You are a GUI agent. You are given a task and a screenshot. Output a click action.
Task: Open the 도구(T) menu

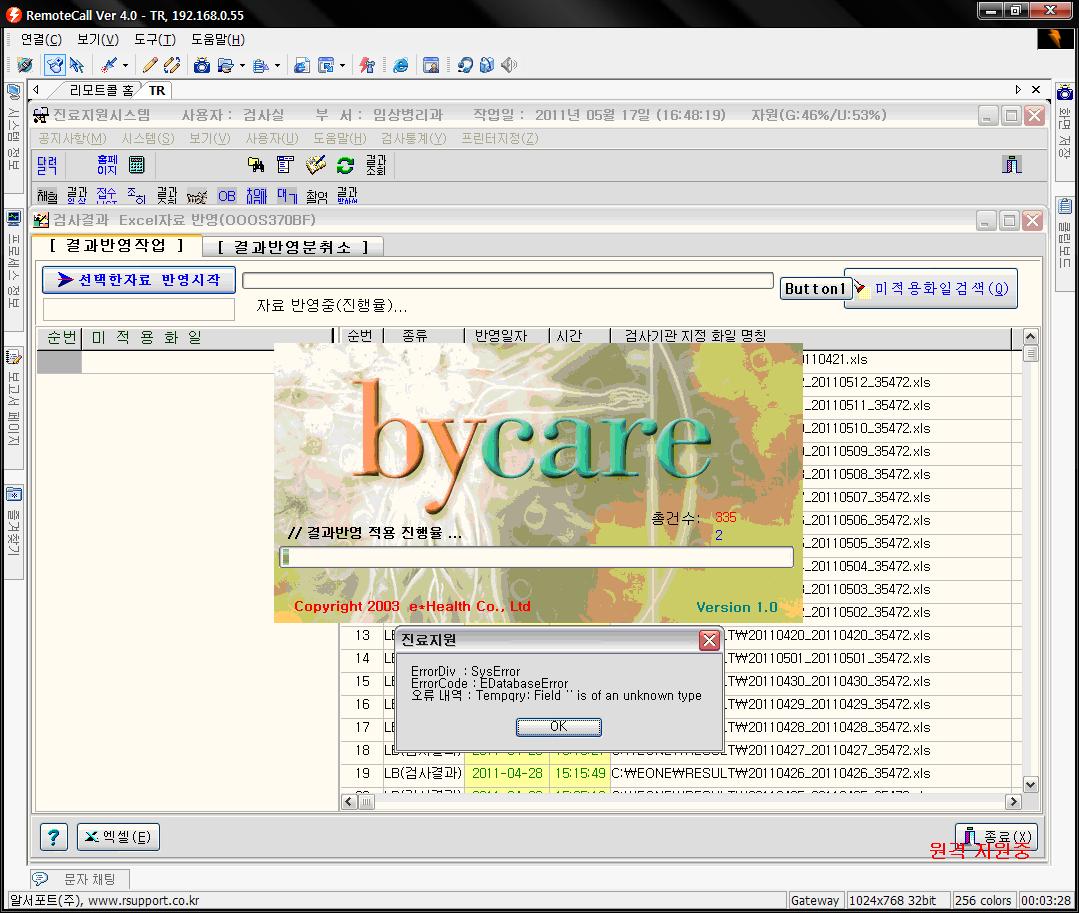click(154, 40)
